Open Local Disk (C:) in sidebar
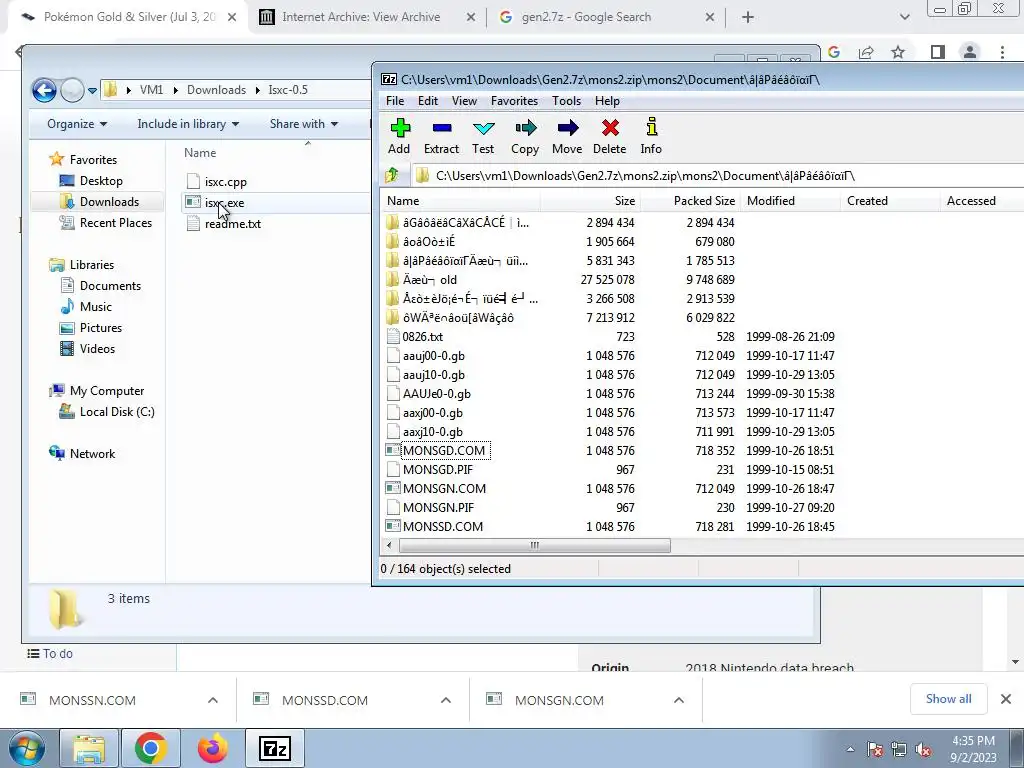1024x768 pixels. pos(117,411)
